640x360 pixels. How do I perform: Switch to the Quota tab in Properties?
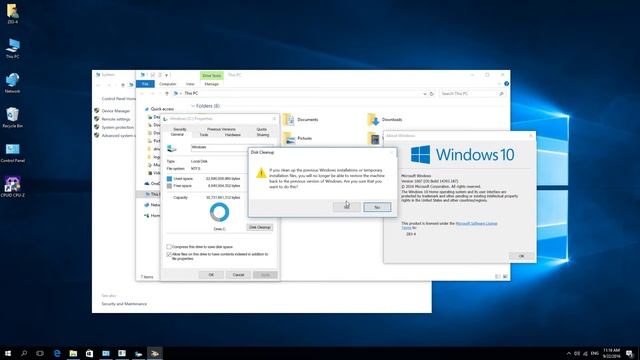click(x=262, y=129)
